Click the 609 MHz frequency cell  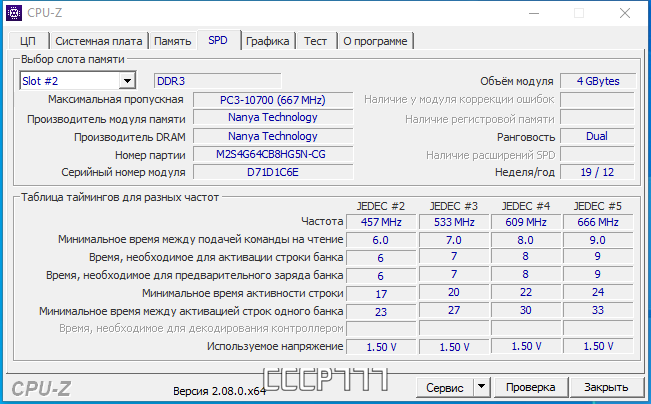(x=526, y=222)
